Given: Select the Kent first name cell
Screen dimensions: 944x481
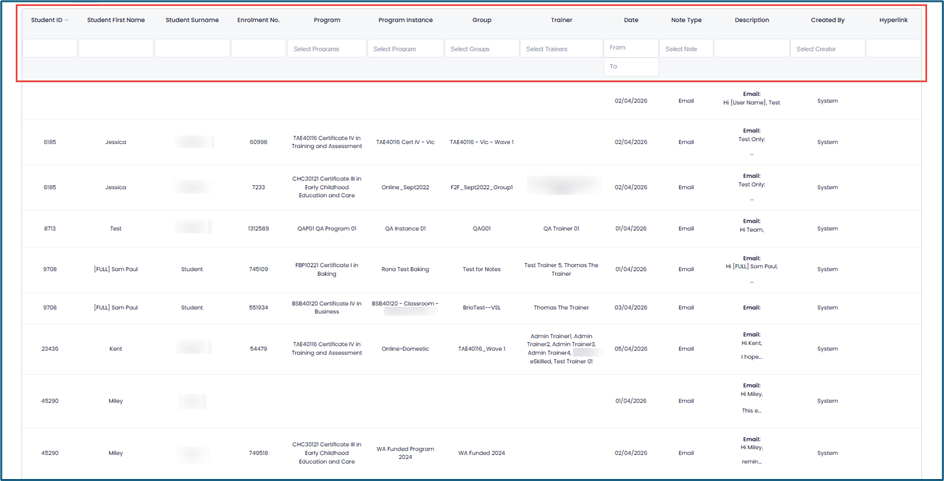Looking at the screenshot, I should 116,349.
